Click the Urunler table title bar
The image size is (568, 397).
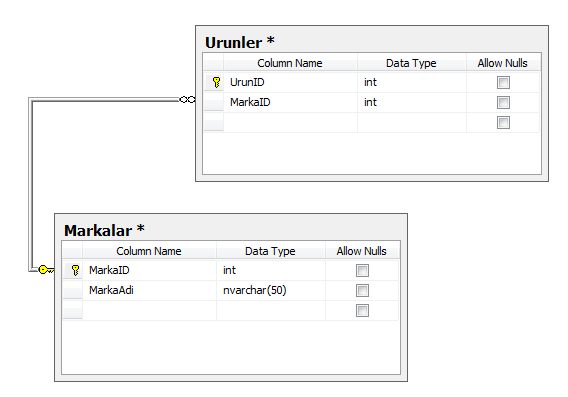372,42
